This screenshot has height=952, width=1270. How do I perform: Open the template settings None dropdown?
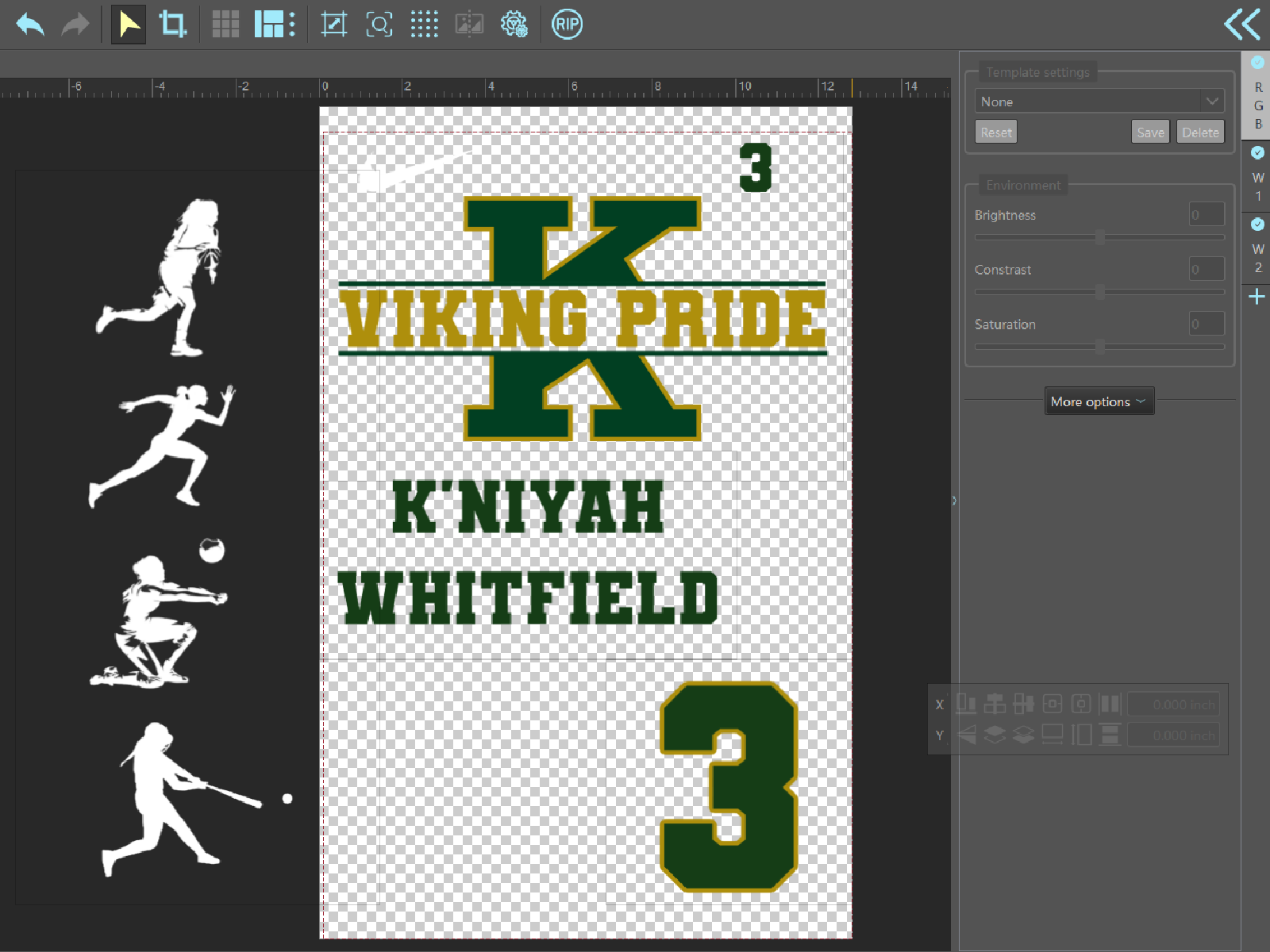tap(1099, 102)
